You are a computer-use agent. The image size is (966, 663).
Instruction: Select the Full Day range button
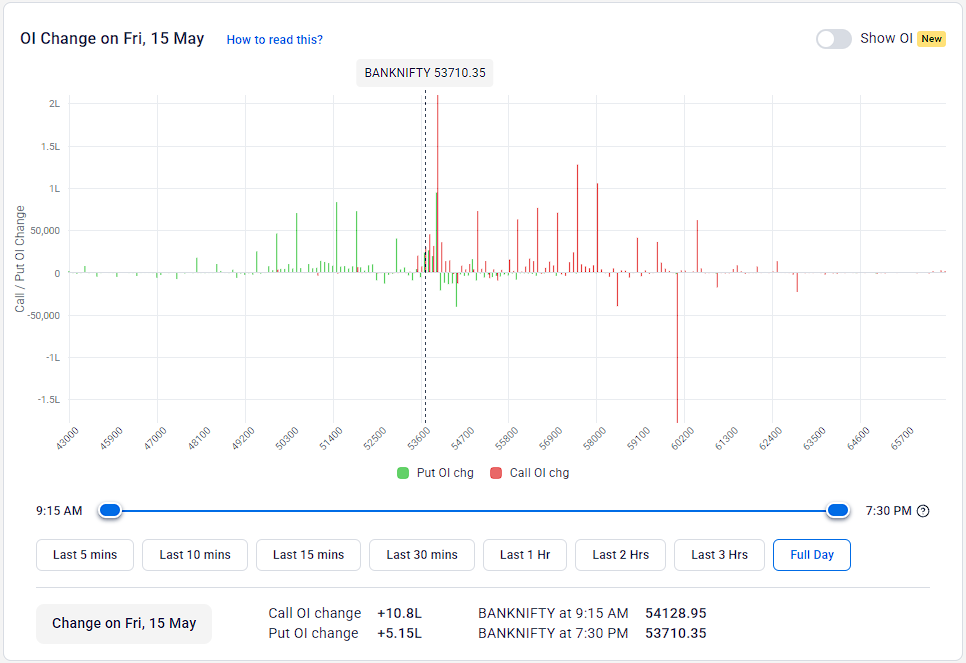pos(812,555)
